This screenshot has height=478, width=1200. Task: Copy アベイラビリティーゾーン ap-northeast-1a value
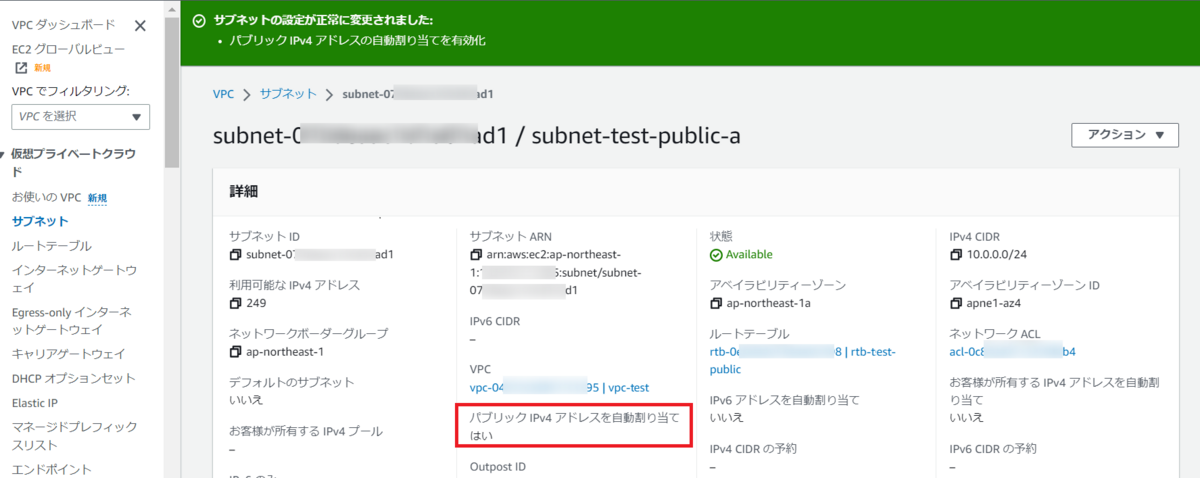[x=716, y=303]
